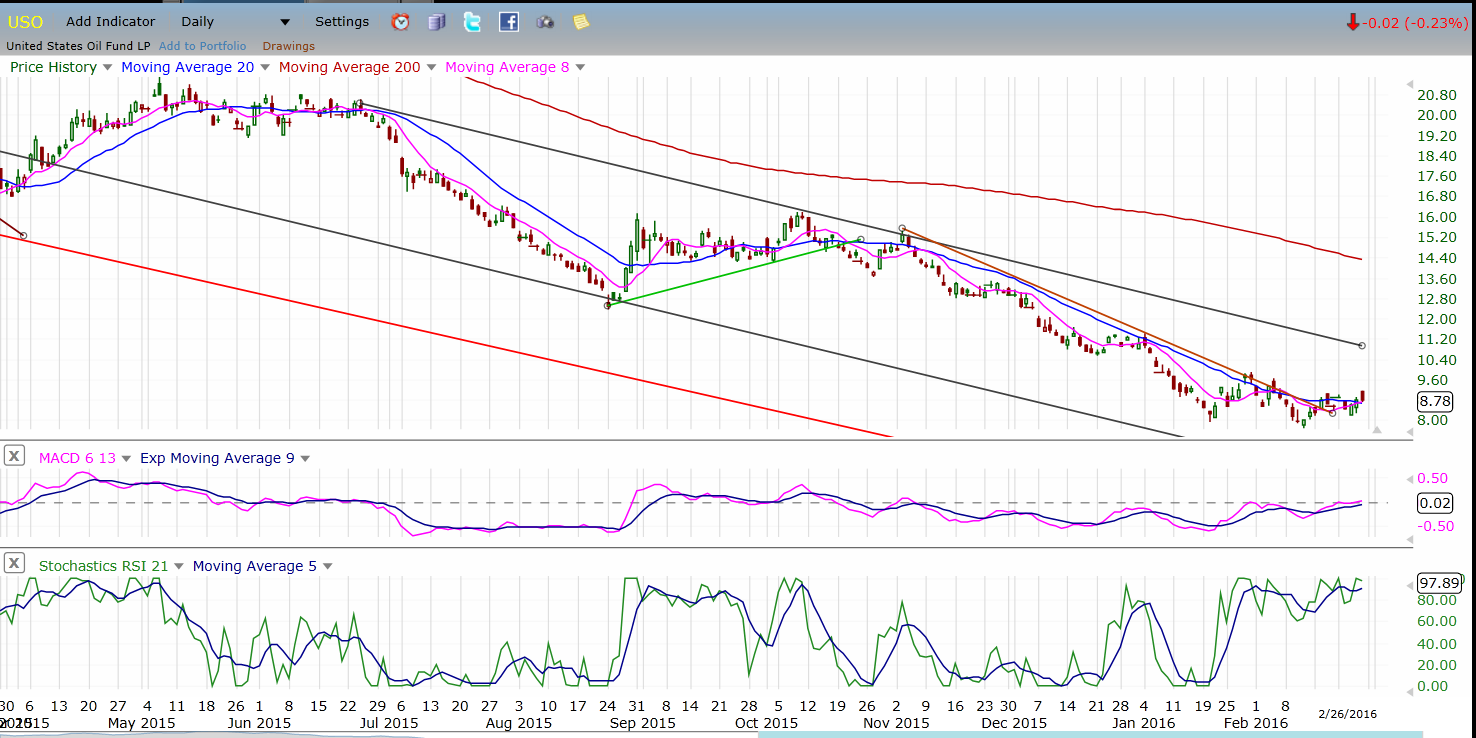The width and height of the screenshot is (1476, 738).
Task: Open the Daily timeframe dropdown
Action: point(236,22)
